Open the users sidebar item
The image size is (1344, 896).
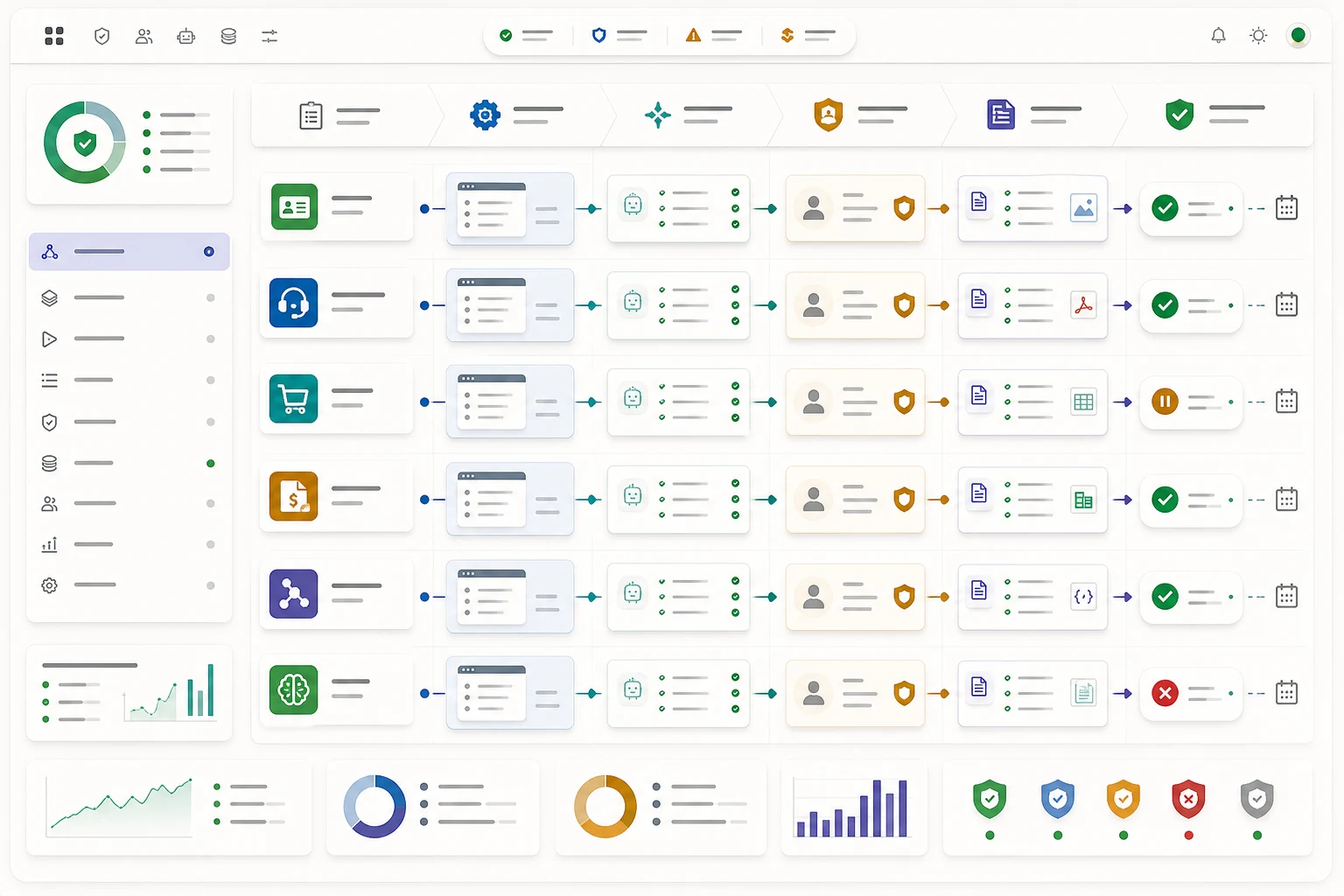(129, 503)
